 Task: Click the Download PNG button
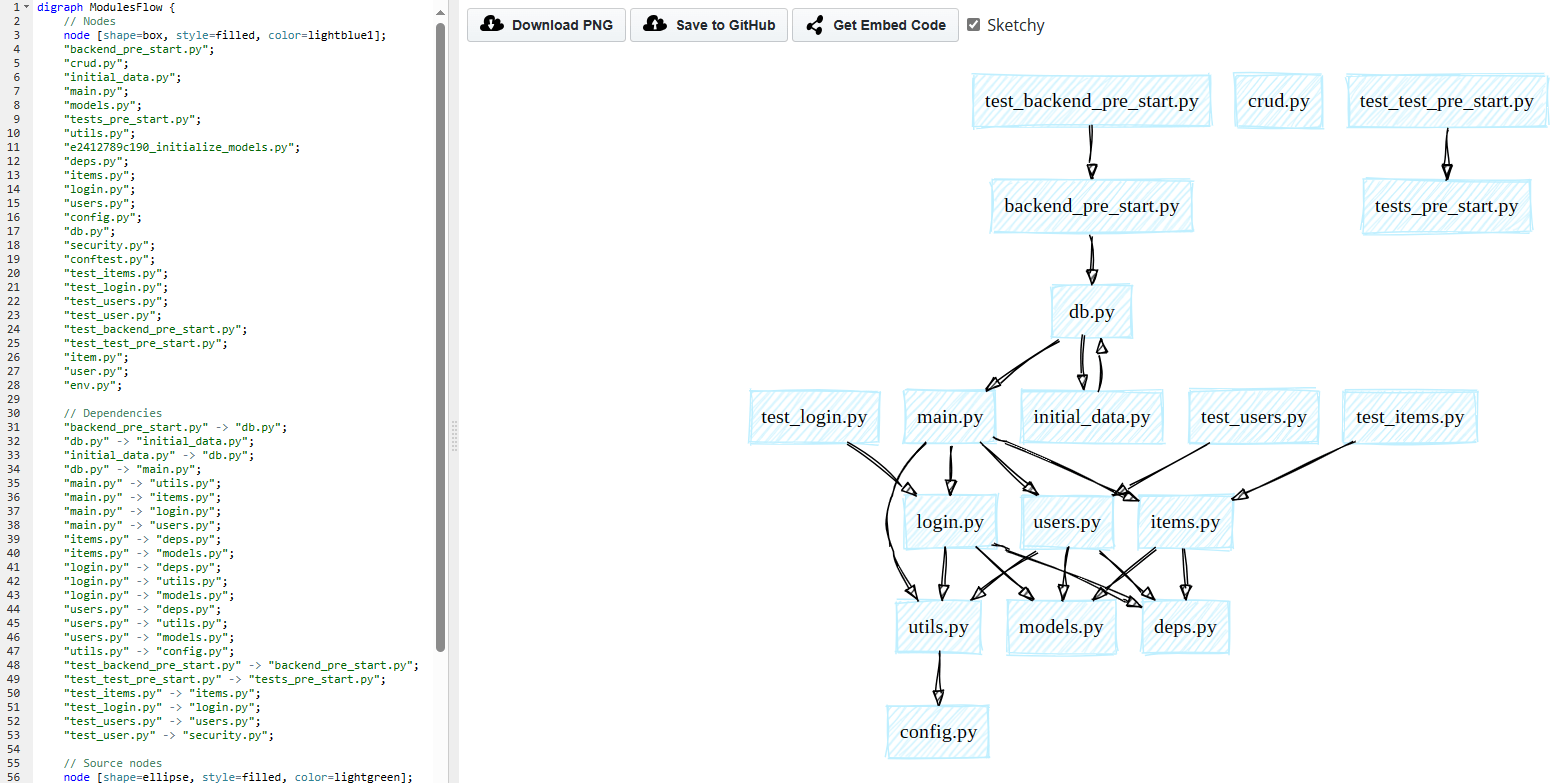546,24
